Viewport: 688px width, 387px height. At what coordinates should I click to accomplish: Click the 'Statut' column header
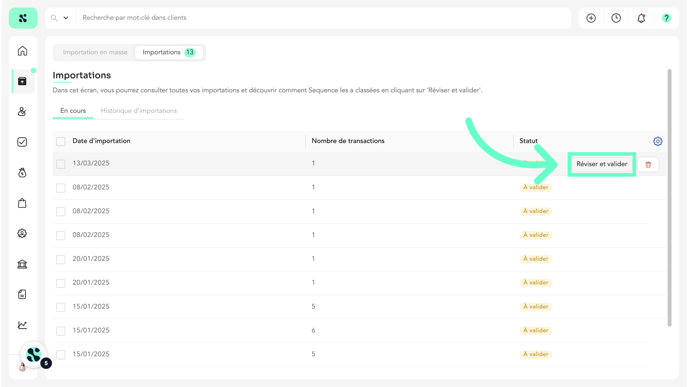point(528,141)
